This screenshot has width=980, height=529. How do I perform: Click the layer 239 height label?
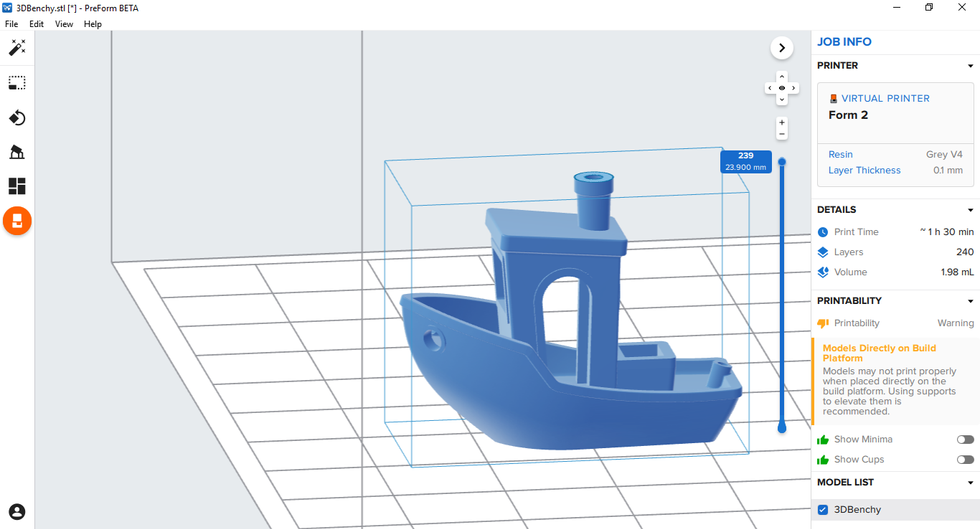(x=746, y=161)
